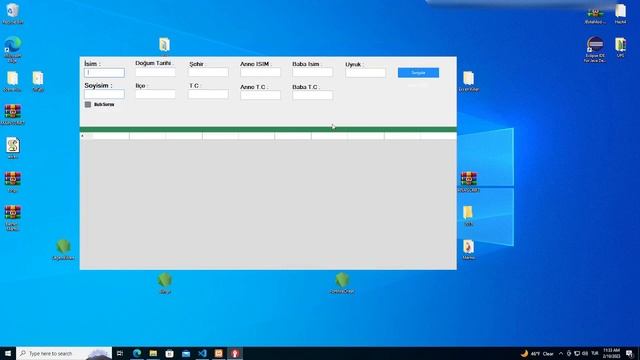Open Visual Studio Code from the taskbar
The width and height of the screenshot is (640, 360).
[x=202, y=353]
